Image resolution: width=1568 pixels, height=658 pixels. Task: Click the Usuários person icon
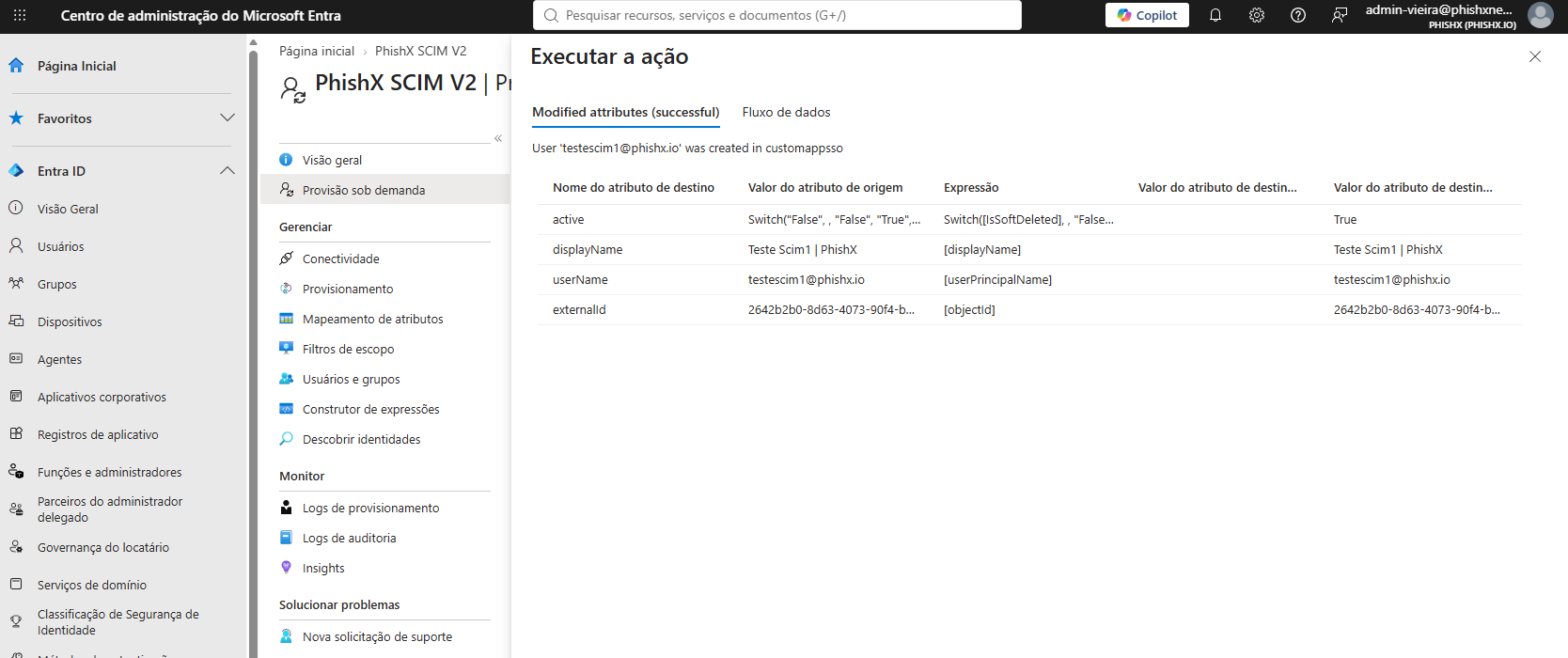pos(16,245)
